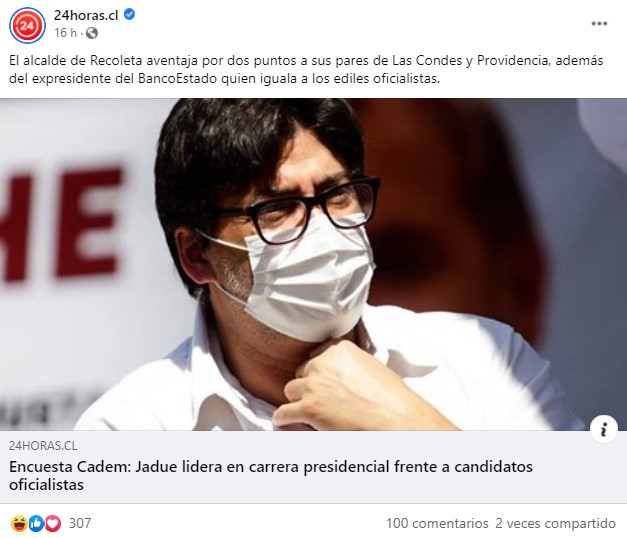Open the three-dots post options menu
Screen dimensions: 627x538
pos(599,24)
